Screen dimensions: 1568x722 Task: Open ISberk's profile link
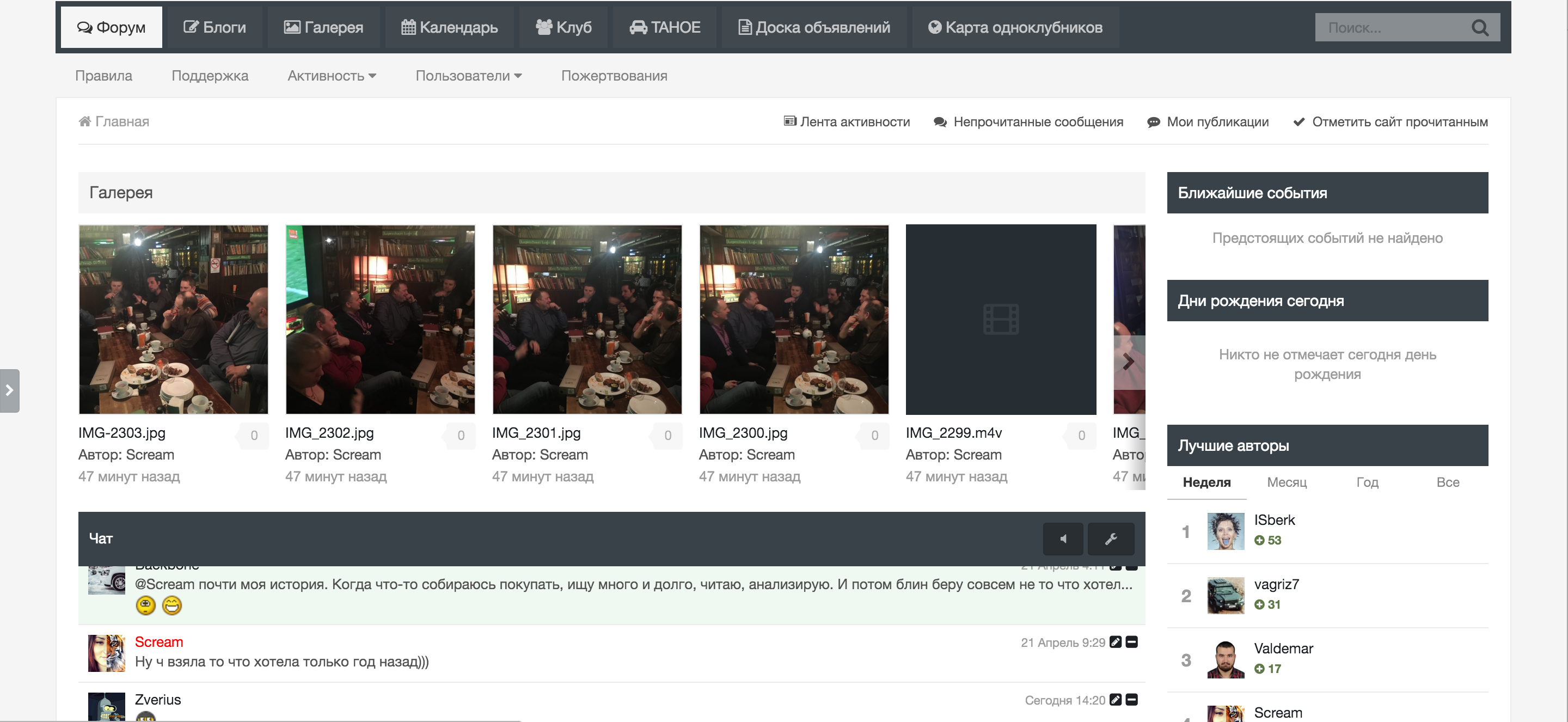click(1274, 521)
